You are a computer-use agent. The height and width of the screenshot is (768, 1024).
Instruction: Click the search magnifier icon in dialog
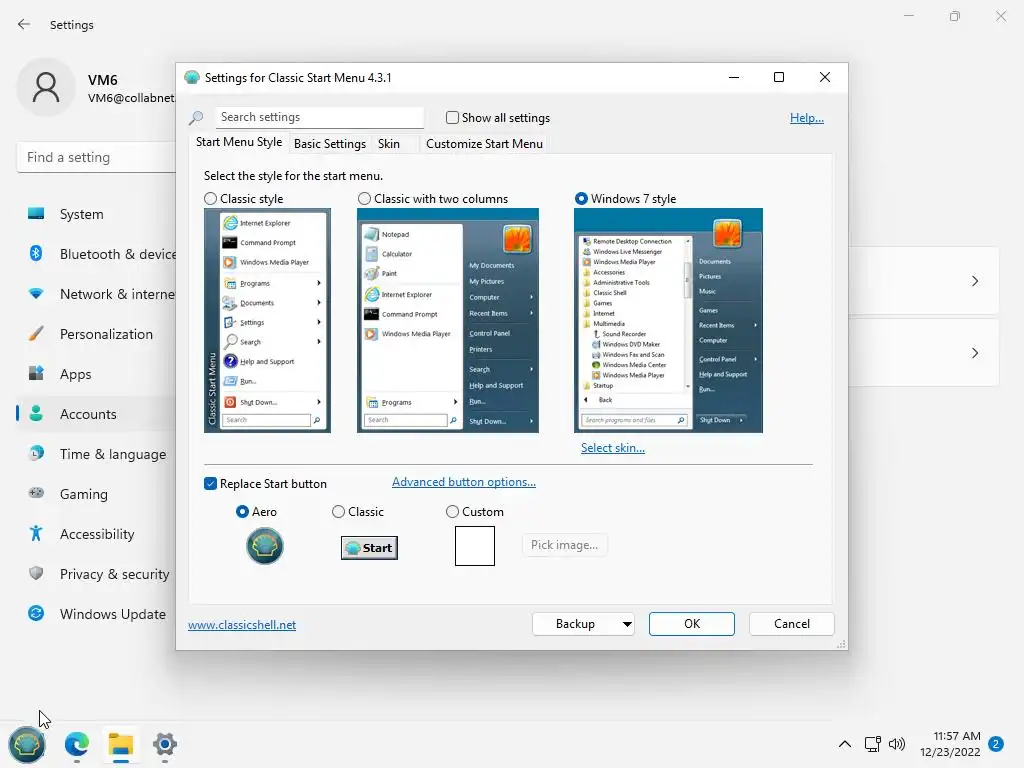(x=196, y=118)
